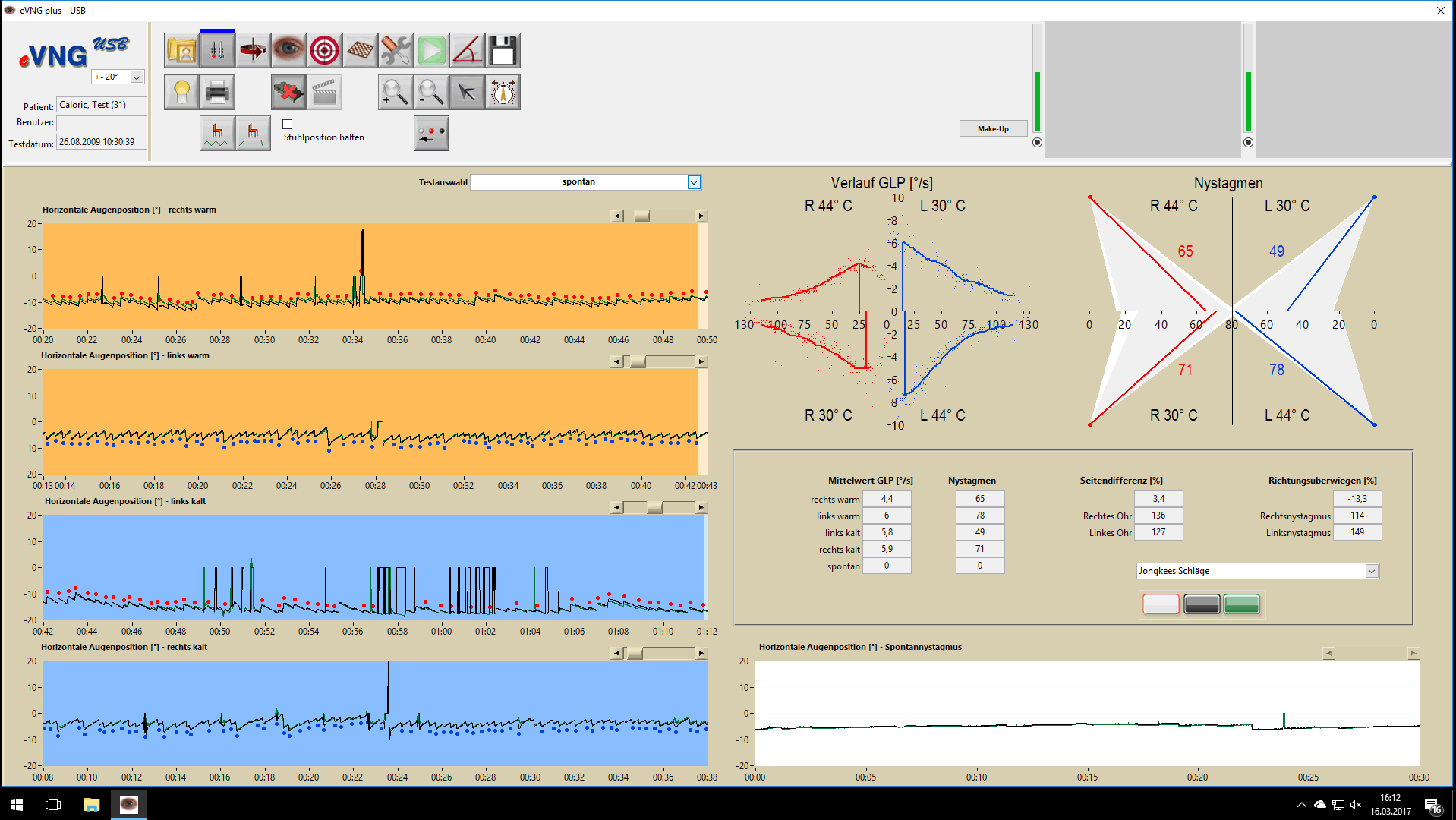Open the red target test icon
Image resolution: width=1456 pixels, height=820 pixels.
click(x=324, y=51)
